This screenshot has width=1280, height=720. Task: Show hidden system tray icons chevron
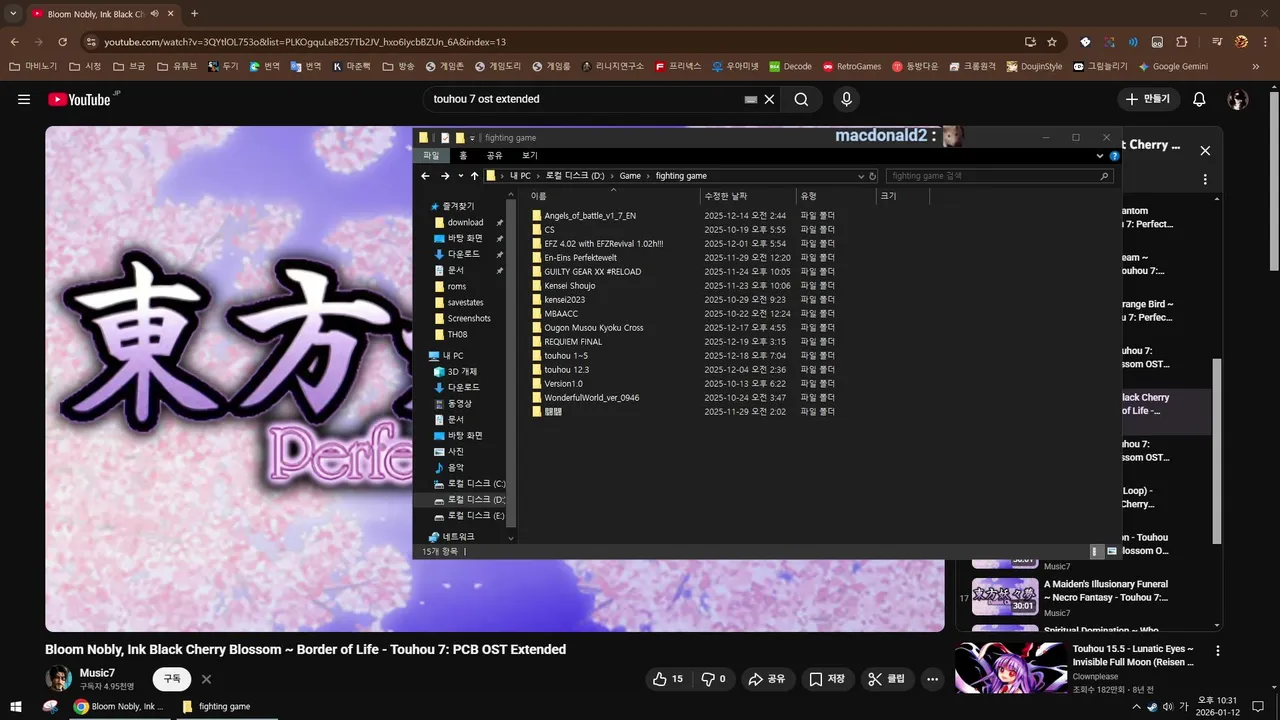pyautogui.click(x=1136, y=707)
